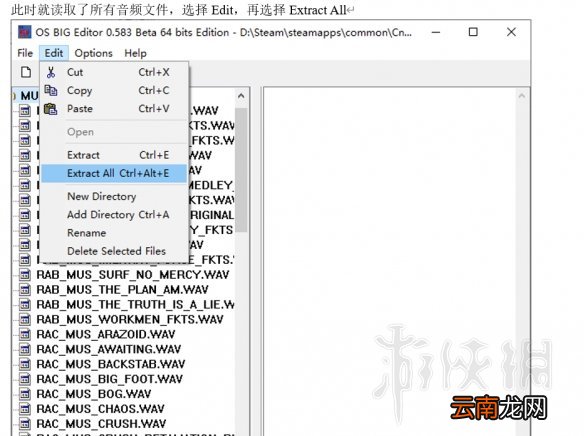
Task: Select RAB_MUS_SURF_NO_MERCY.WAV file name
Action: [x=133, y=275]
